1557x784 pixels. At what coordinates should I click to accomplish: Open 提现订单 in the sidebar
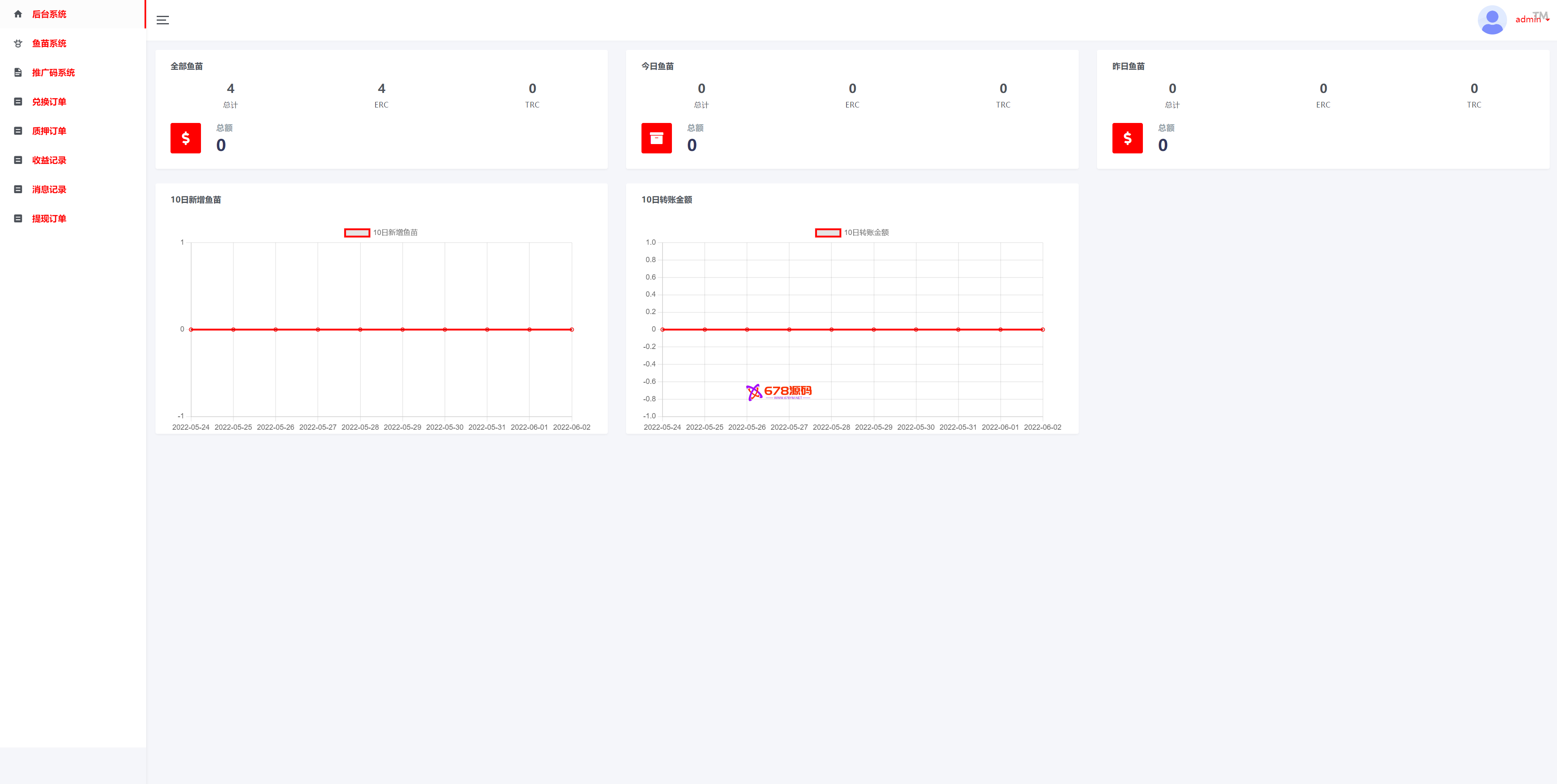tap(49, 219)
